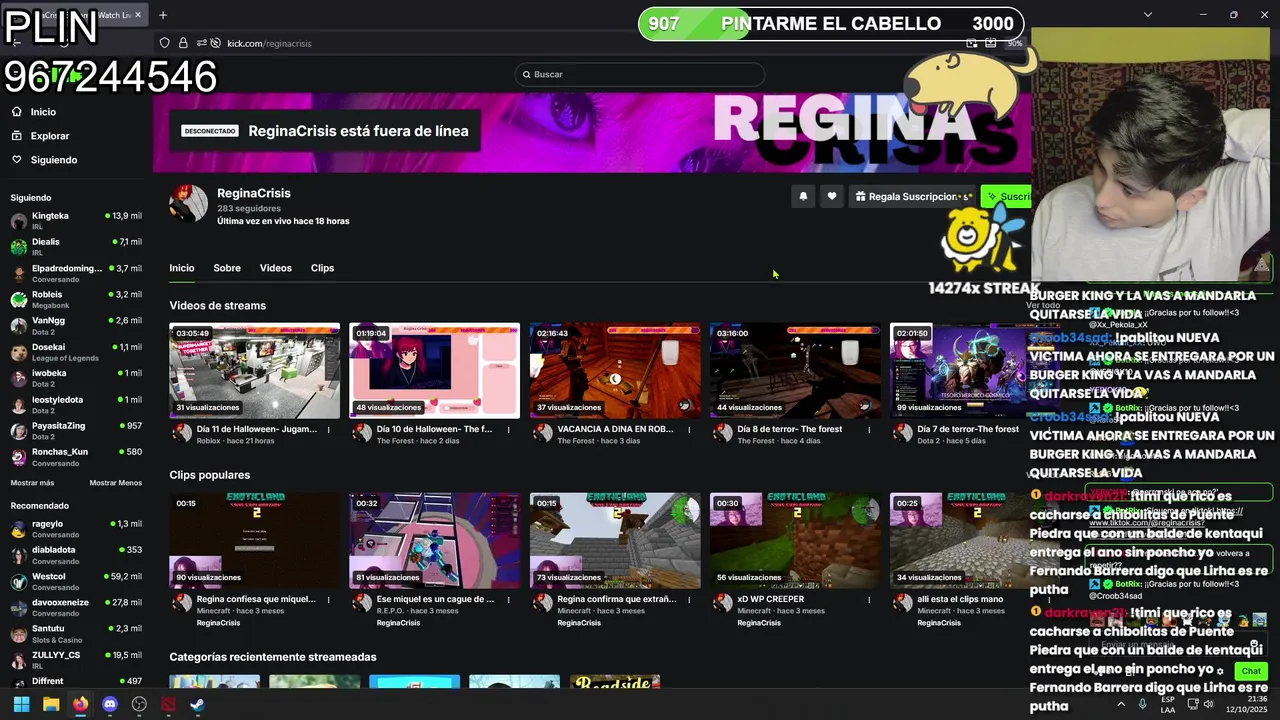The image size is (1280, 720).
Task: Click the notification bell for ReginaCrisis
Action: [x=803, y=197]
